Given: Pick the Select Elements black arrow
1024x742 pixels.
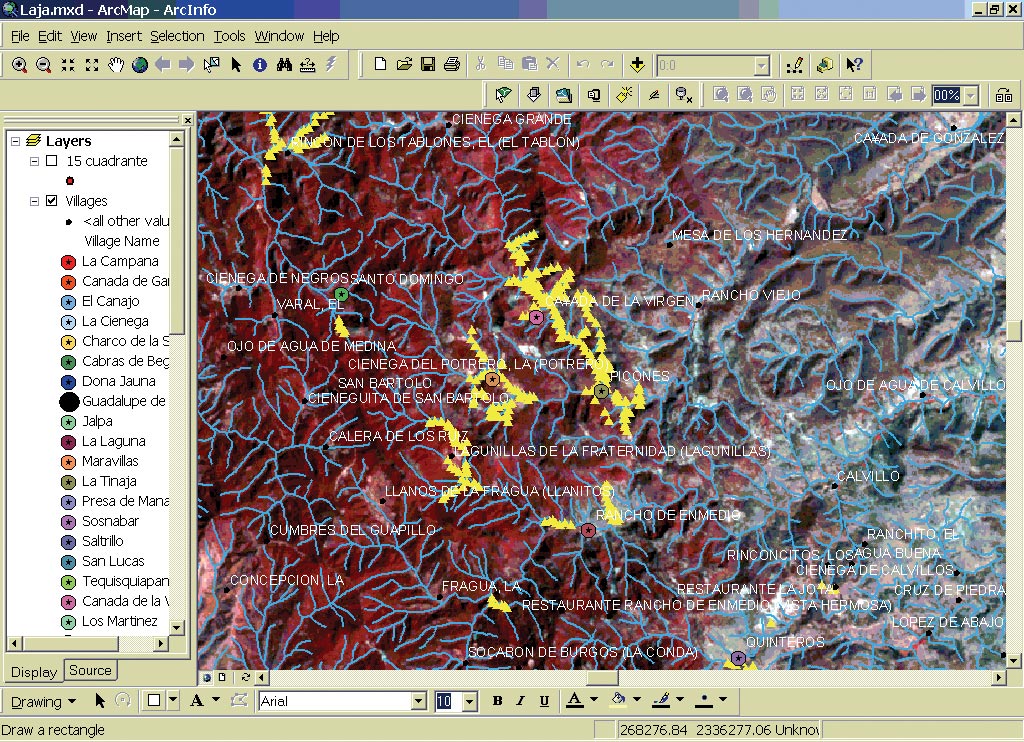Looking at the screenshot, I should click(236, 65).
